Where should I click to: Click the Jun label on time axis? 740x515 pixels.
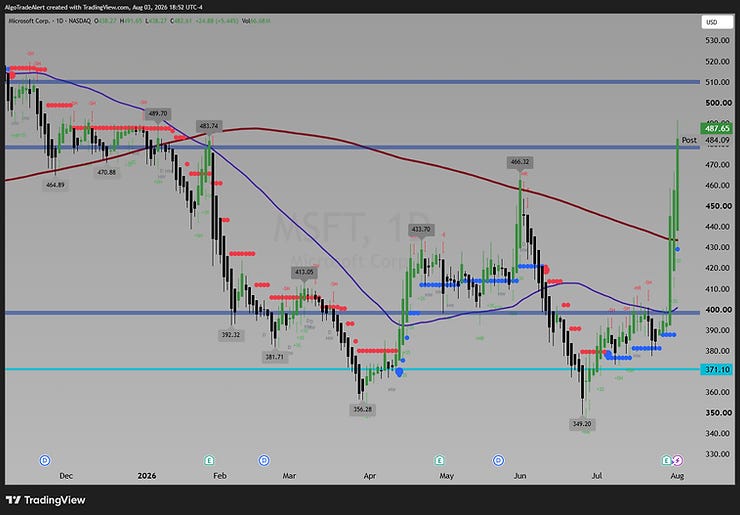(x=520, y=476)
